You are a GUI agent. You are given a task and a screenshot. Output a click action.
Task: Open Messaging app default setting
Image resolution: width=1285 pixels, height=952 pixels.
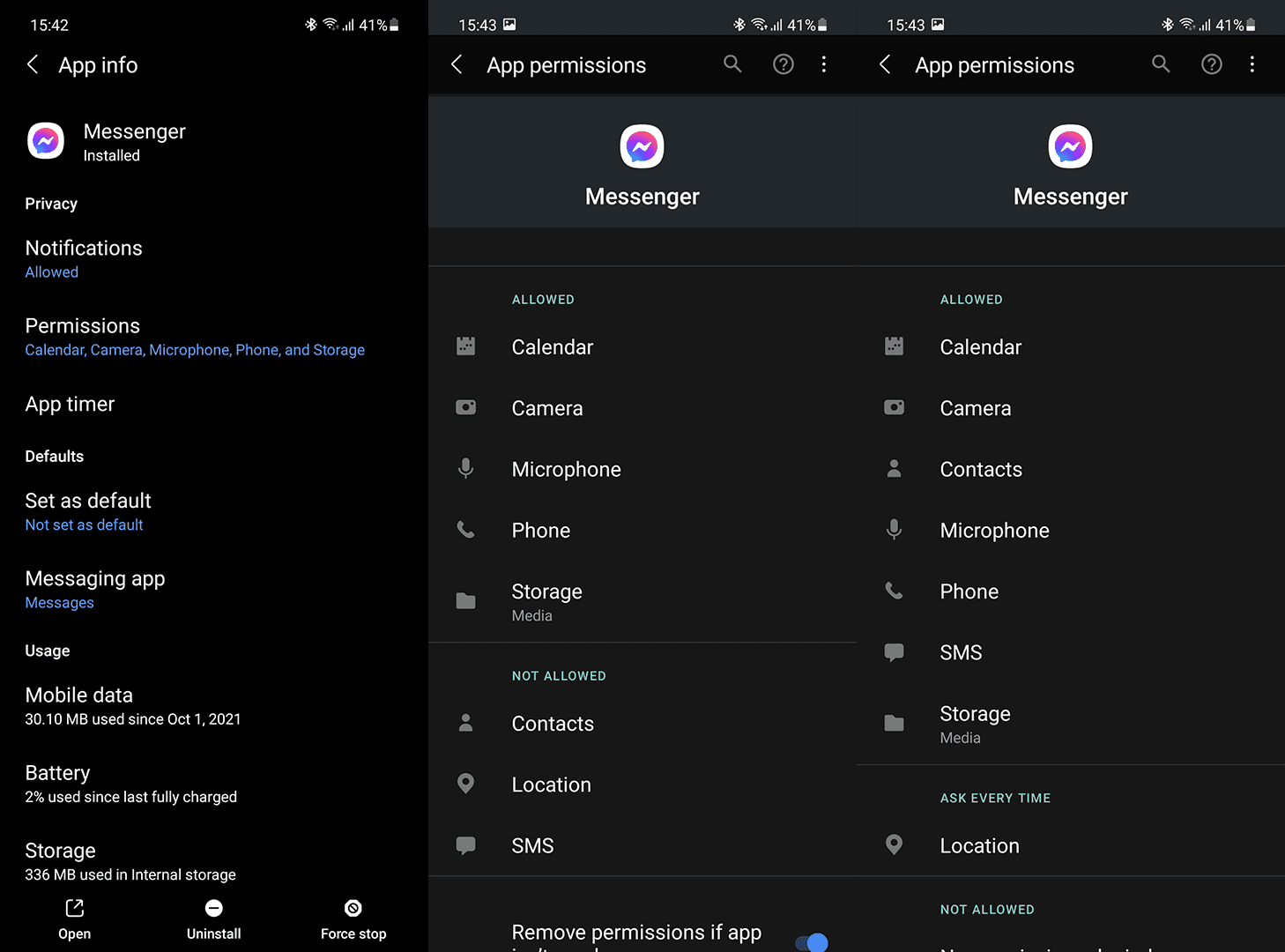point(214,590)
